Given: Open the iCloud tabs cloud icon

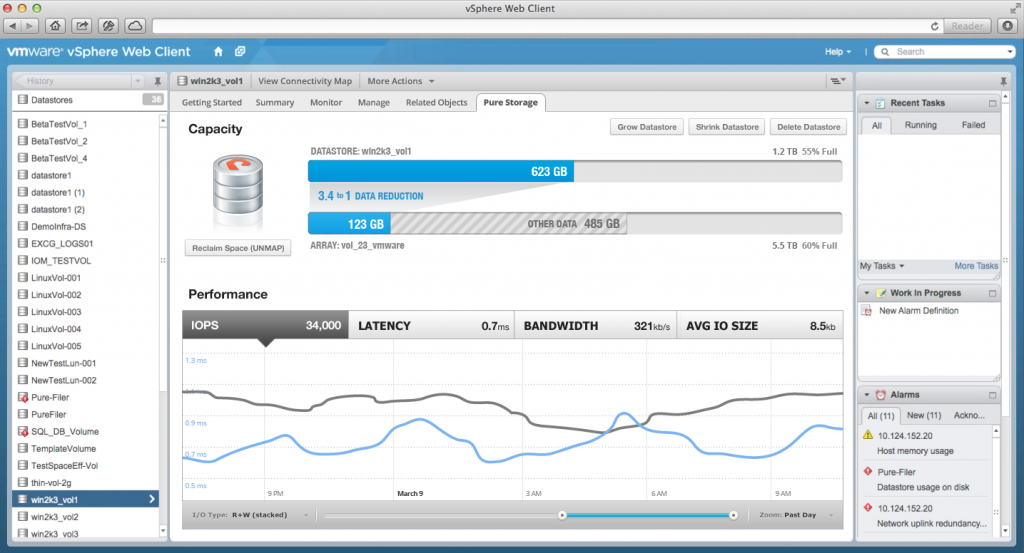Looking at the screenshot, I should pyautogui.click(x=135, y=26).
